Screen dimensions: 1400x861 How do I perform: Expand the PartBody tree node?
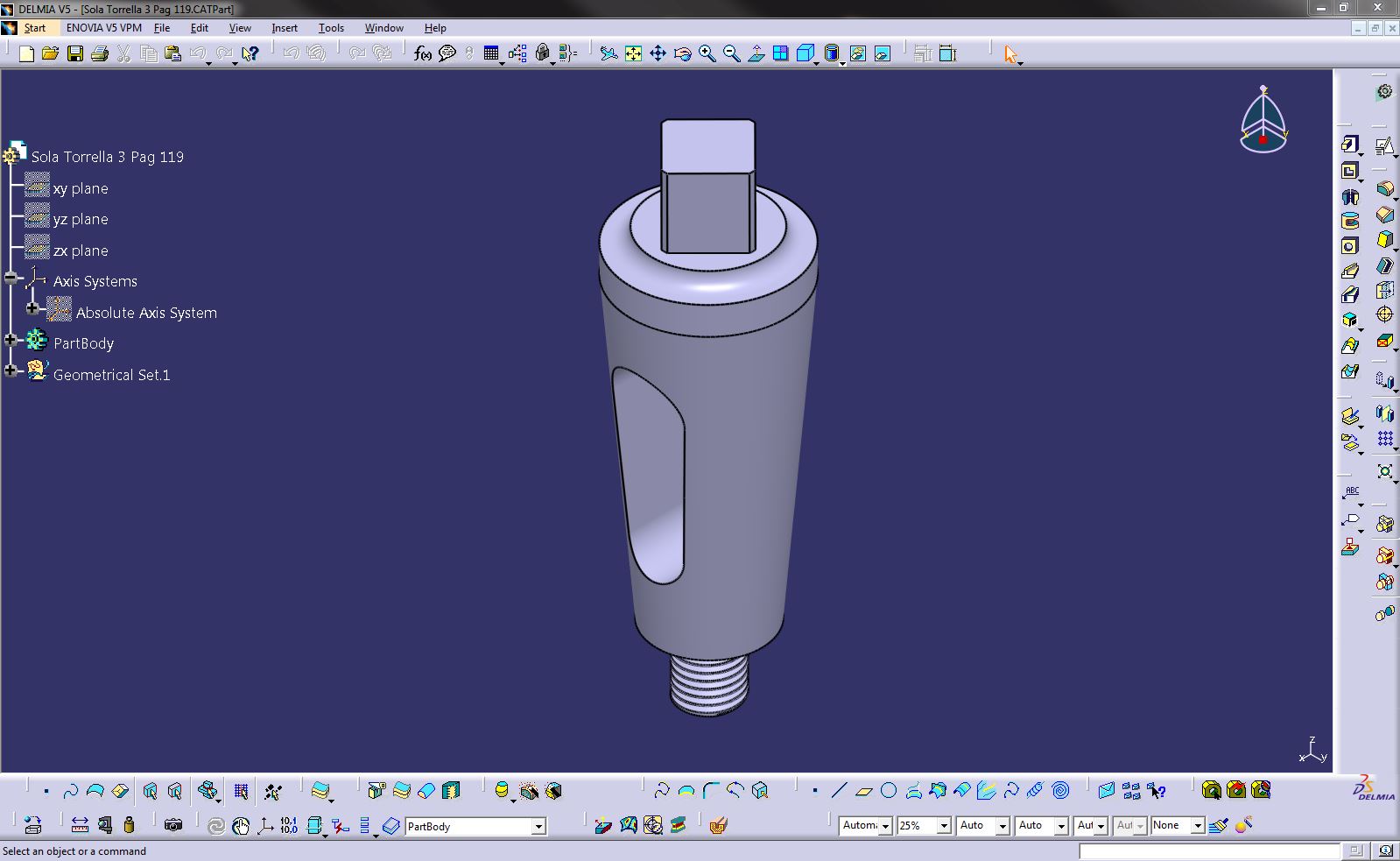click(x=11, y=340)
